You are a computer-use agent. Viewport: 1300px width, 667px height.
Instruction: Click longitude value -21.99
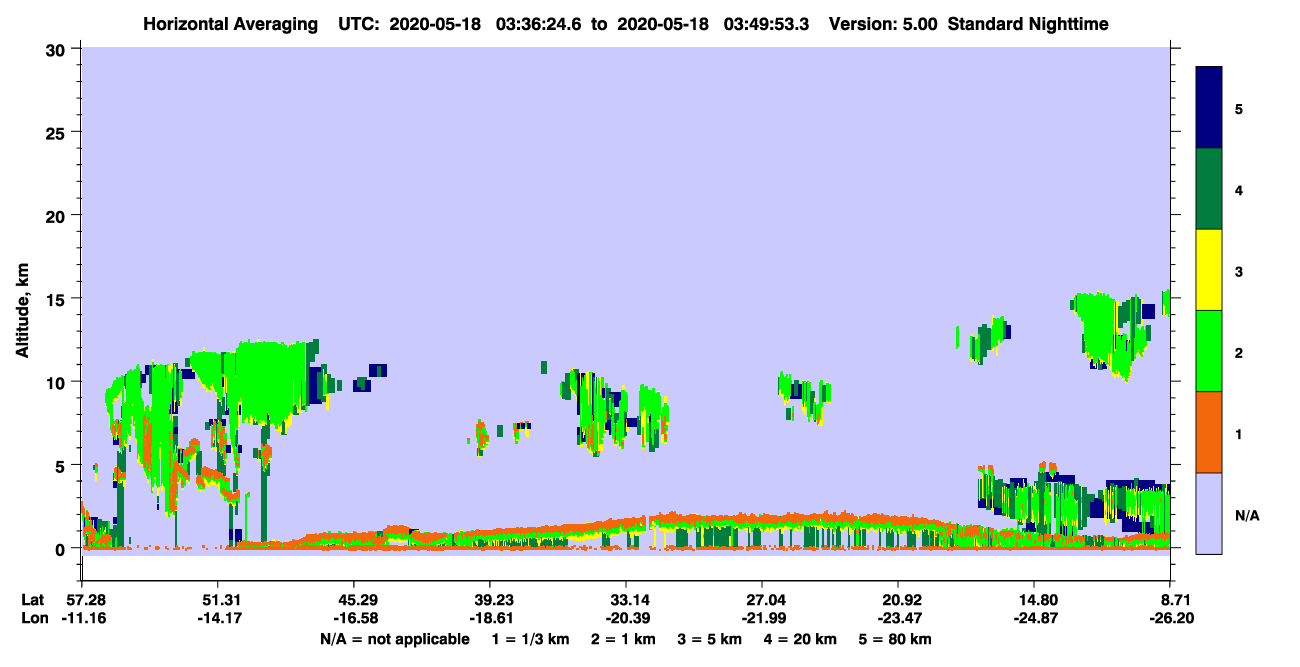click(x=762, y=619)
